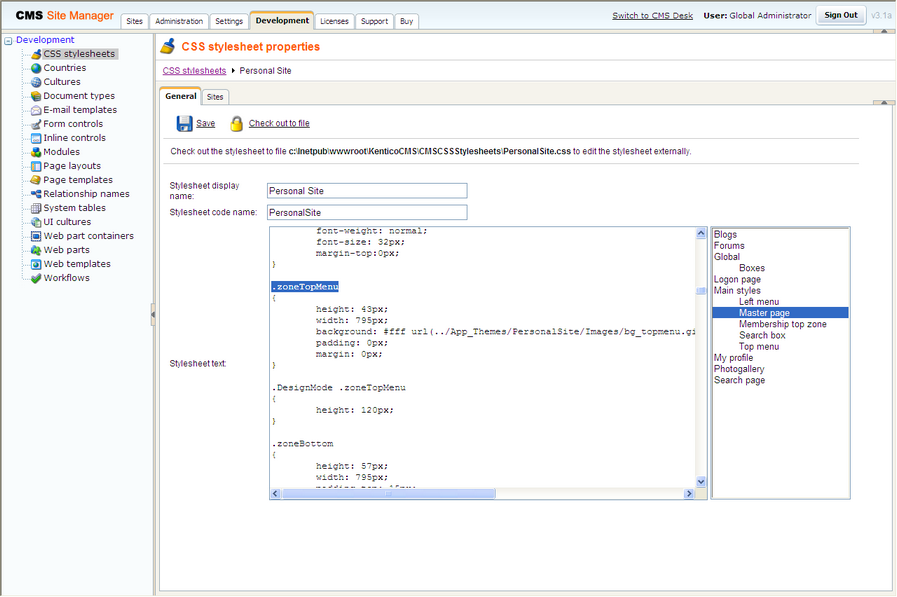
Task: Click the editor horizontal scrollbar thumb
Action: pos(388,493)
